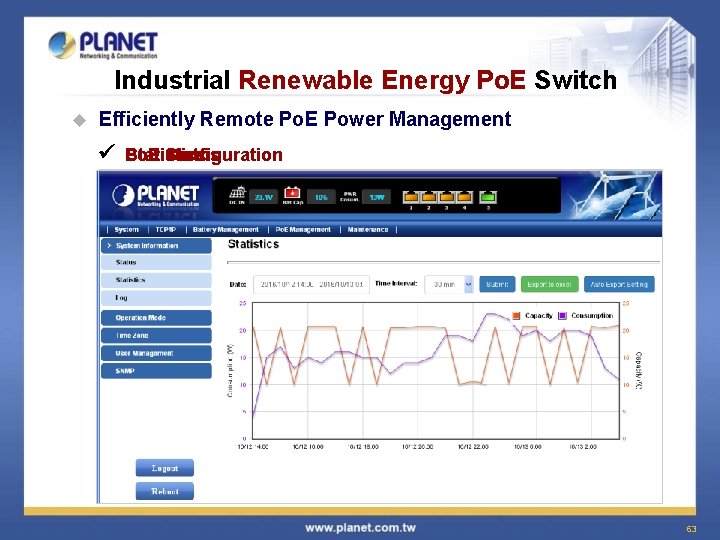720x540 pixels.
Task: Collapse the System Information section
Action: (156, 246)
